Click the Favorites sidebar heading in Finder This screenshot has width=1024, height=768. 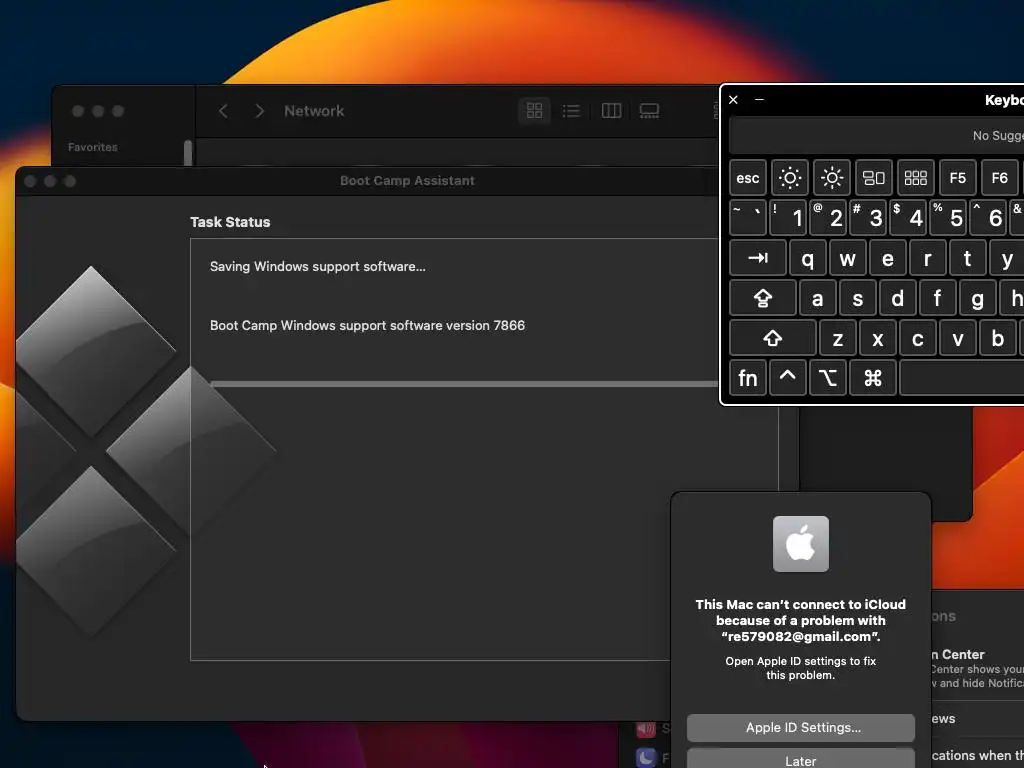pos(93,148)
